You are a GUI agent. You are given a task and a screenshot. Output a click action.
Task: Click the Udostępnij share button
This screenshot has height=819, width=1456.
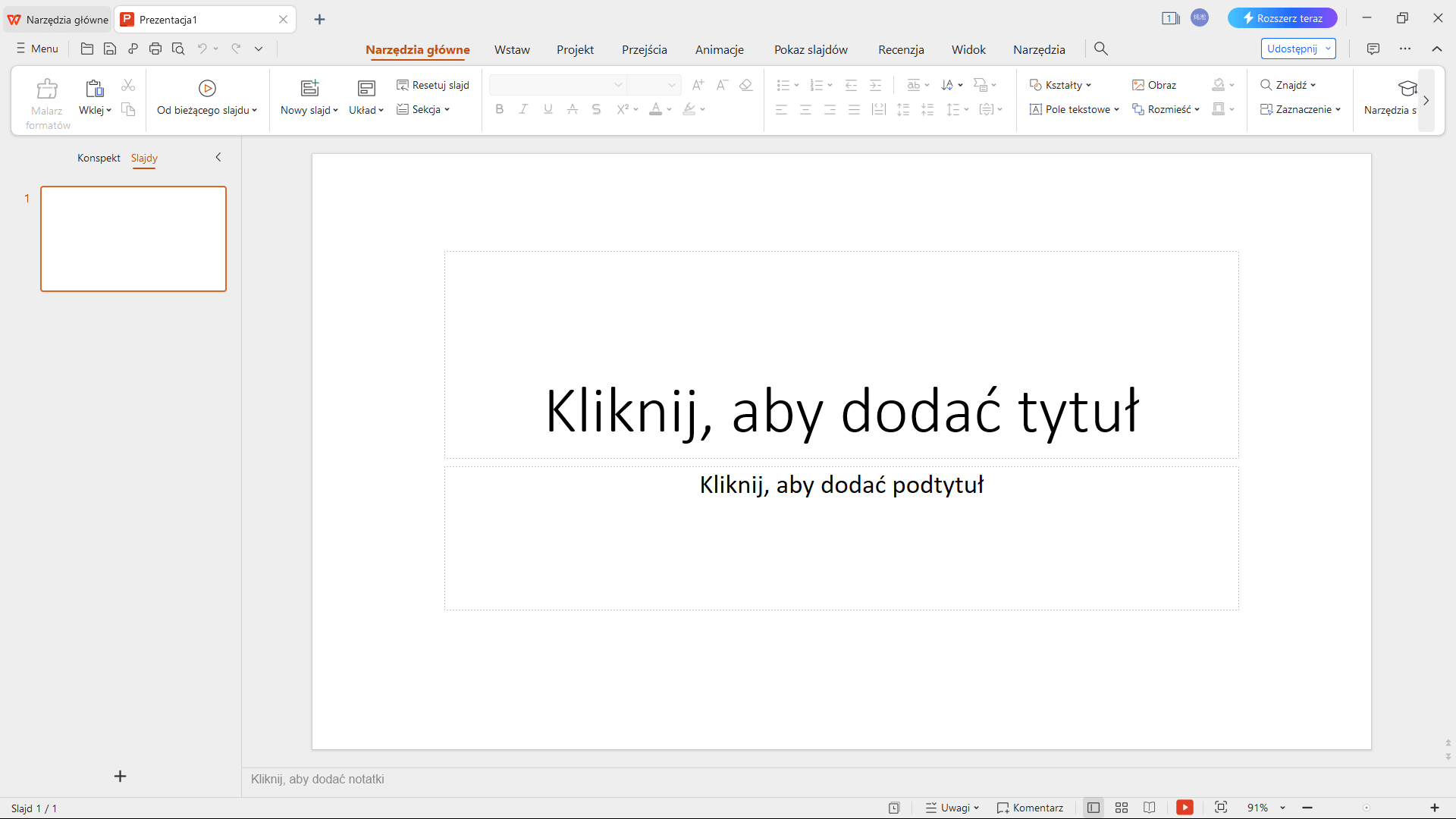1293,48
